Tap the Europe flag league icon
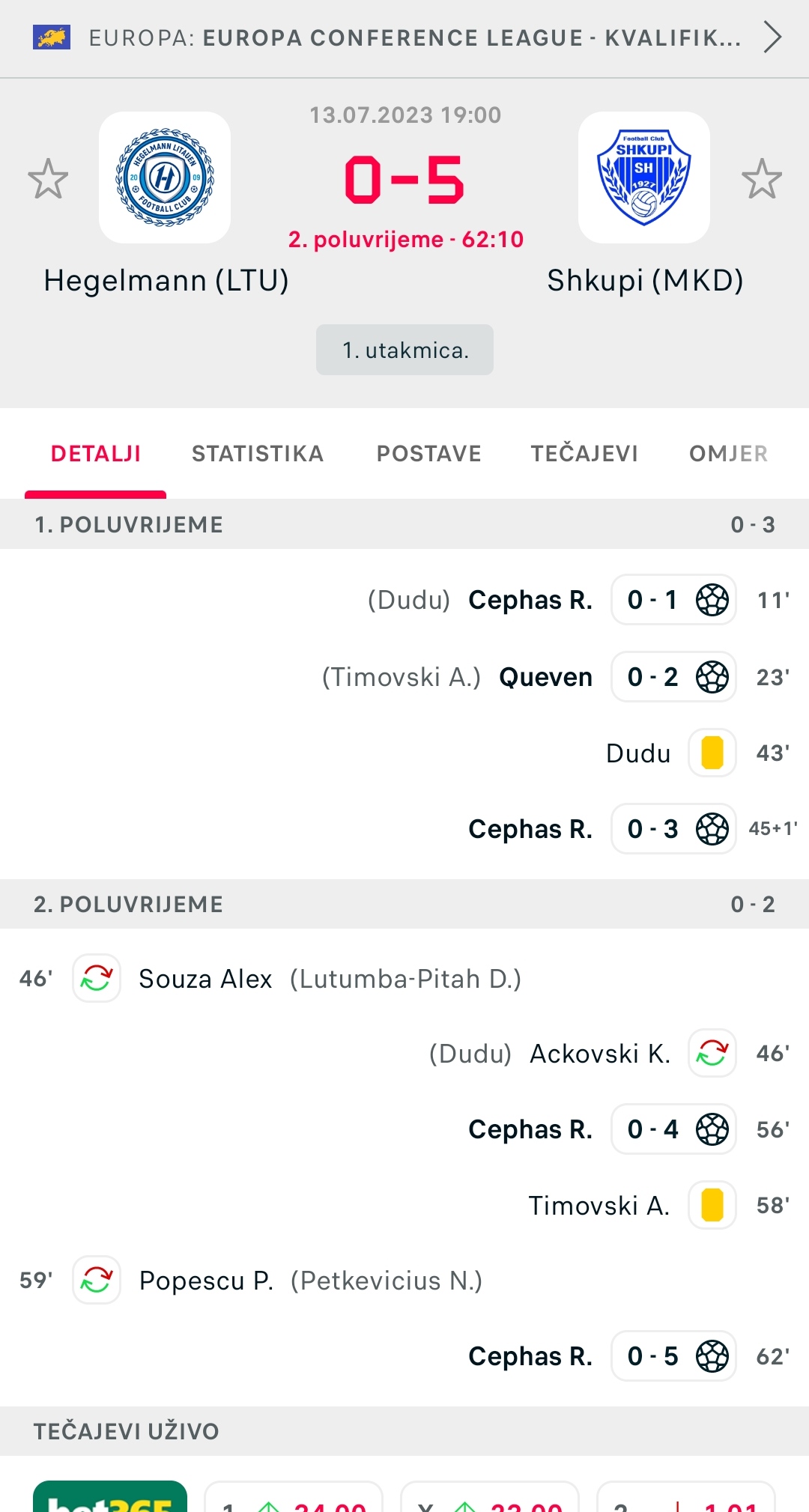Screen dimensions: 809x1512 52,37
